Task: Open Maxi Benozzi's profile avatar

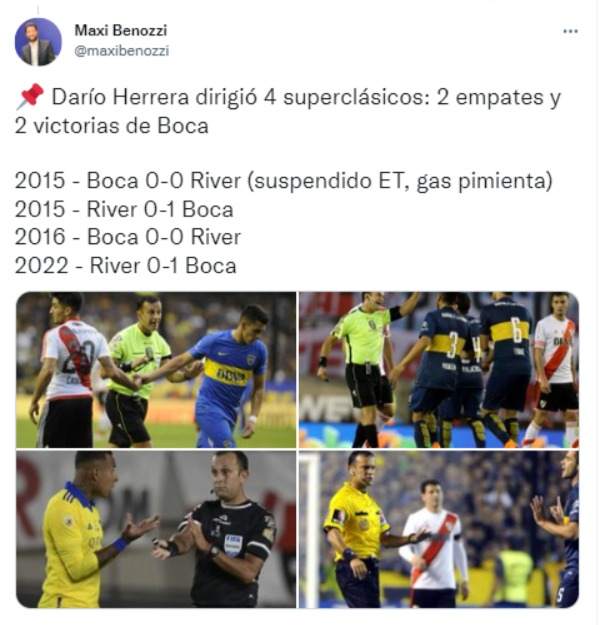Action: 38,41
